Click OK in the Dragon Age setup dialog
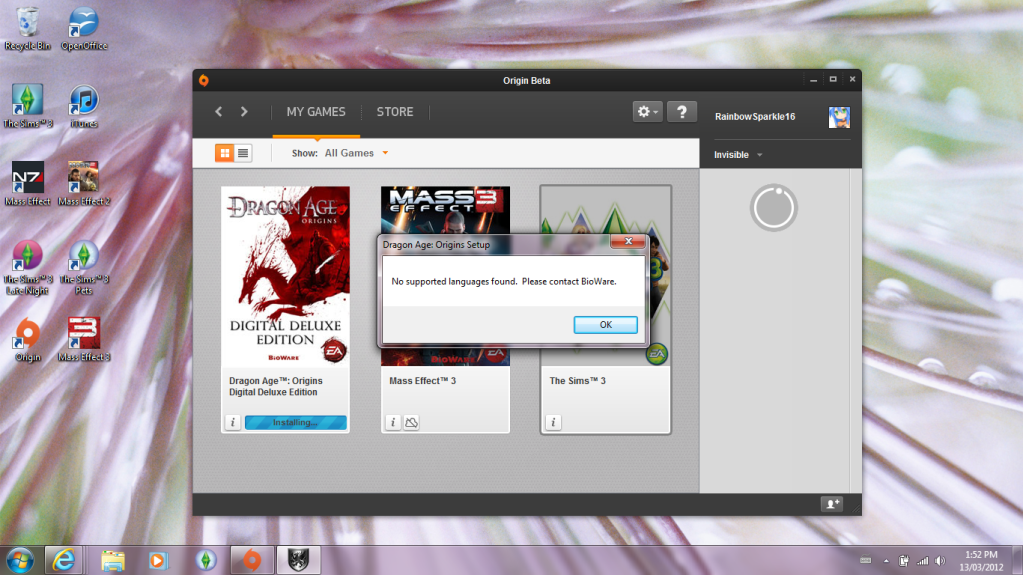Screen dimensions: 1023x575 pyautogui.click(x=605, y=325)
